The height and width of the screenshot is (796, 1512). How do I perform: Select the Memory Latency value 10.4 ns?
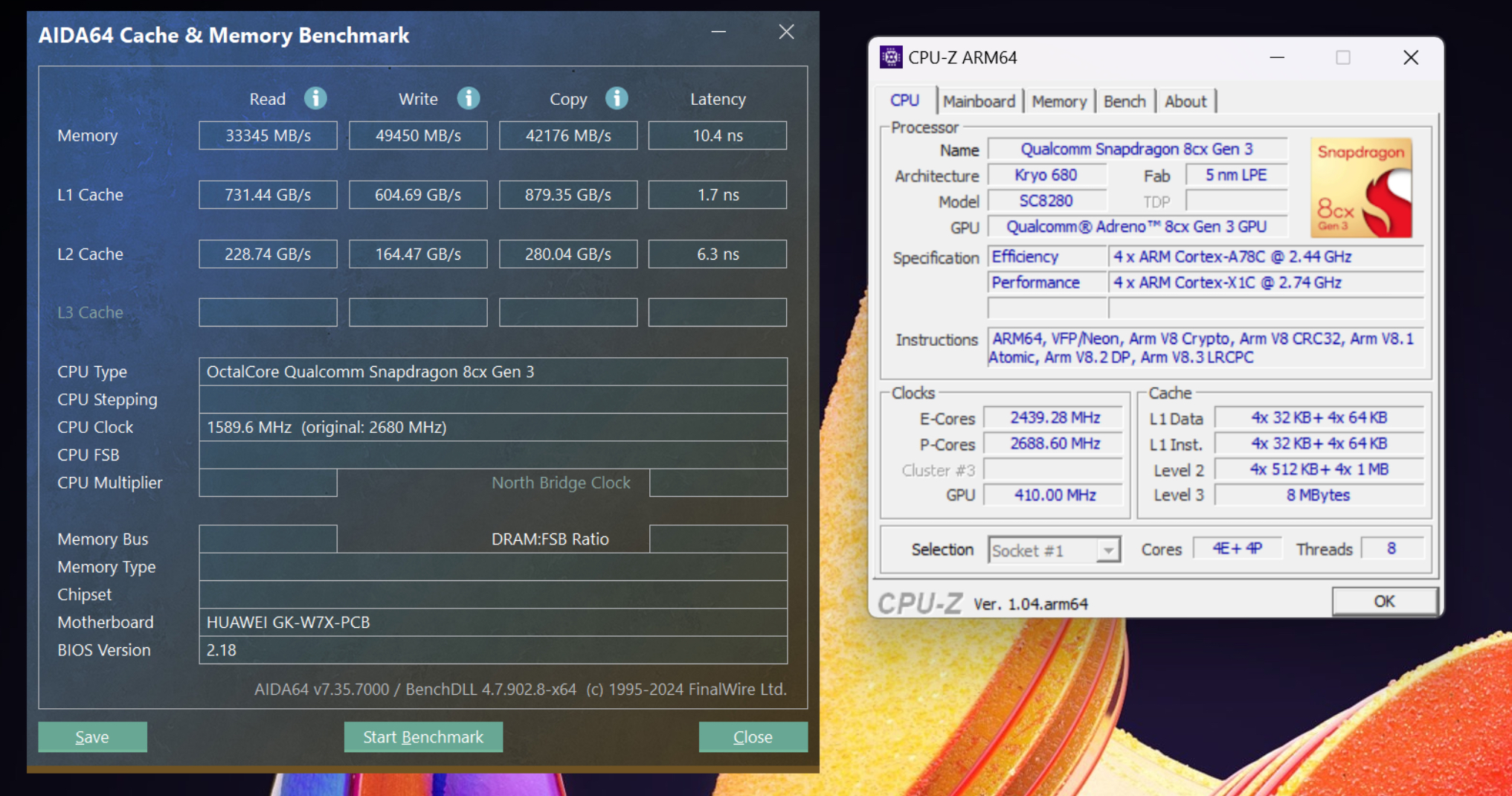pyautogui.click(x=718, y=135)
